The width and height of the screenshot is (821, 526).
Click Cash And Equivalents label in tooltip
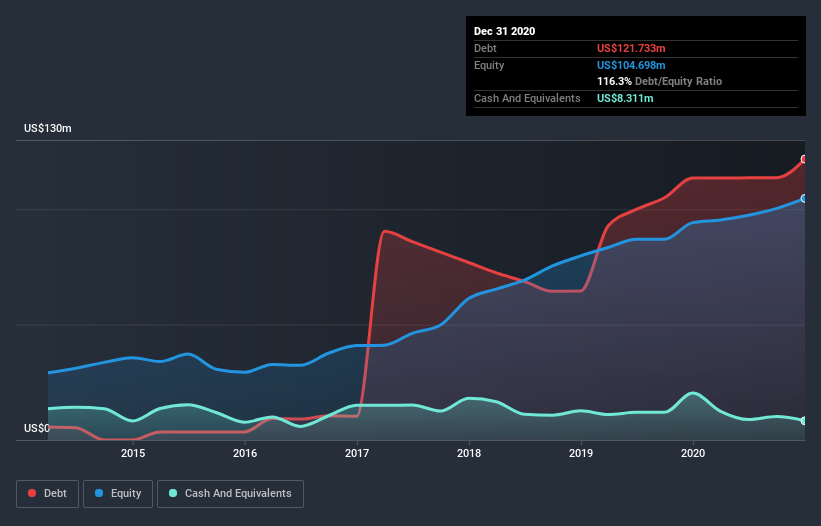pyautogui.click(x=527, y=98)
